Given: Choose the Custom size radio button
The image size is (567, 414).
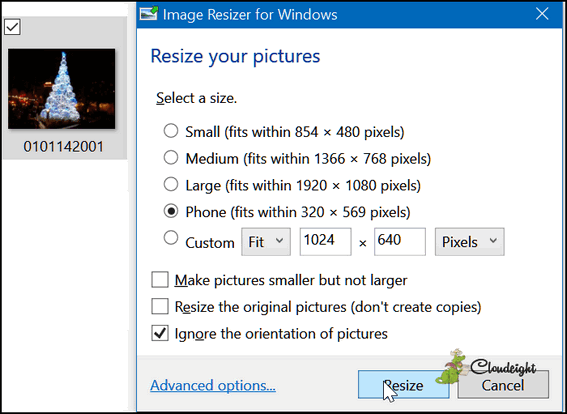Looking at the screenshot, I should pyautogui.click(x=171, y=238).
